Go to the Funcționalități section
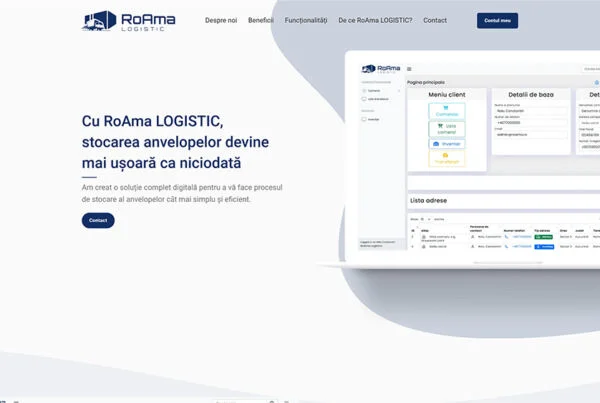This screenshot has width=600, height=403. [306, 20]
